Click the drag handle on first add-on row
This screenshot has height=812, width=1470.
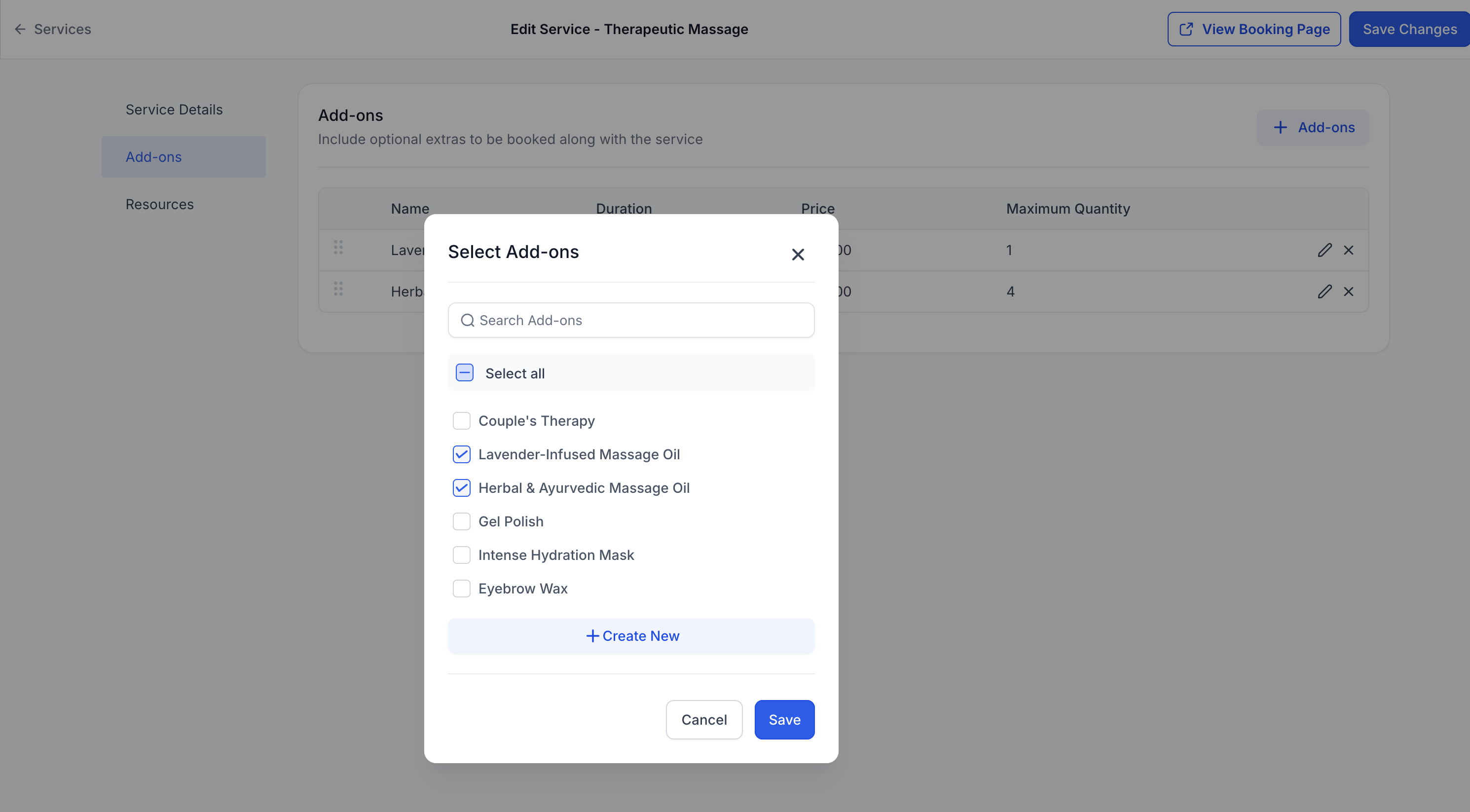338,248
